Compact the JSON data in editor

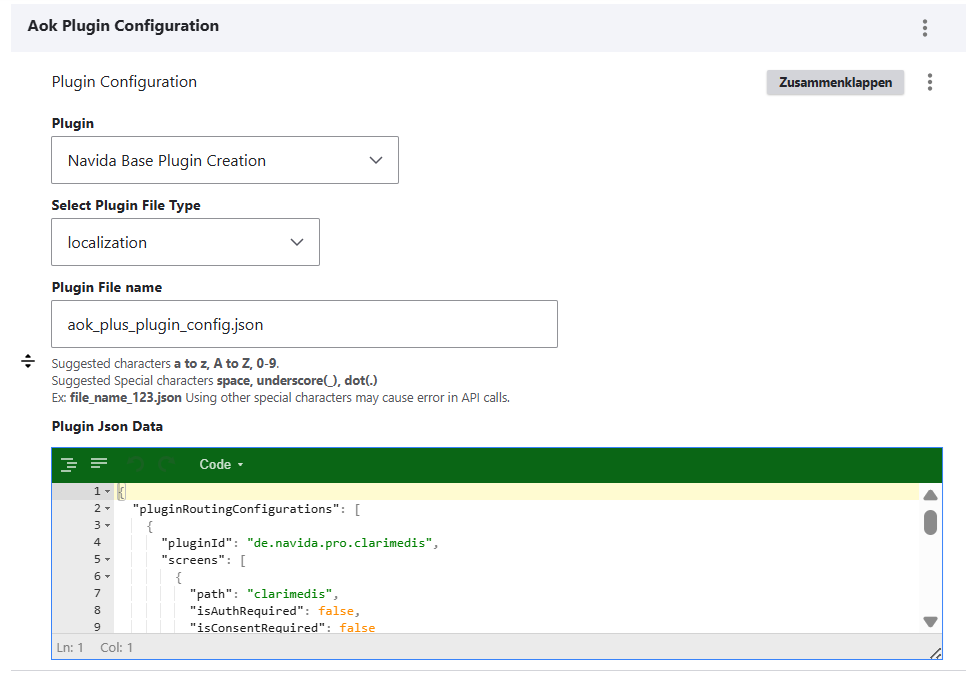pos(99,464)
